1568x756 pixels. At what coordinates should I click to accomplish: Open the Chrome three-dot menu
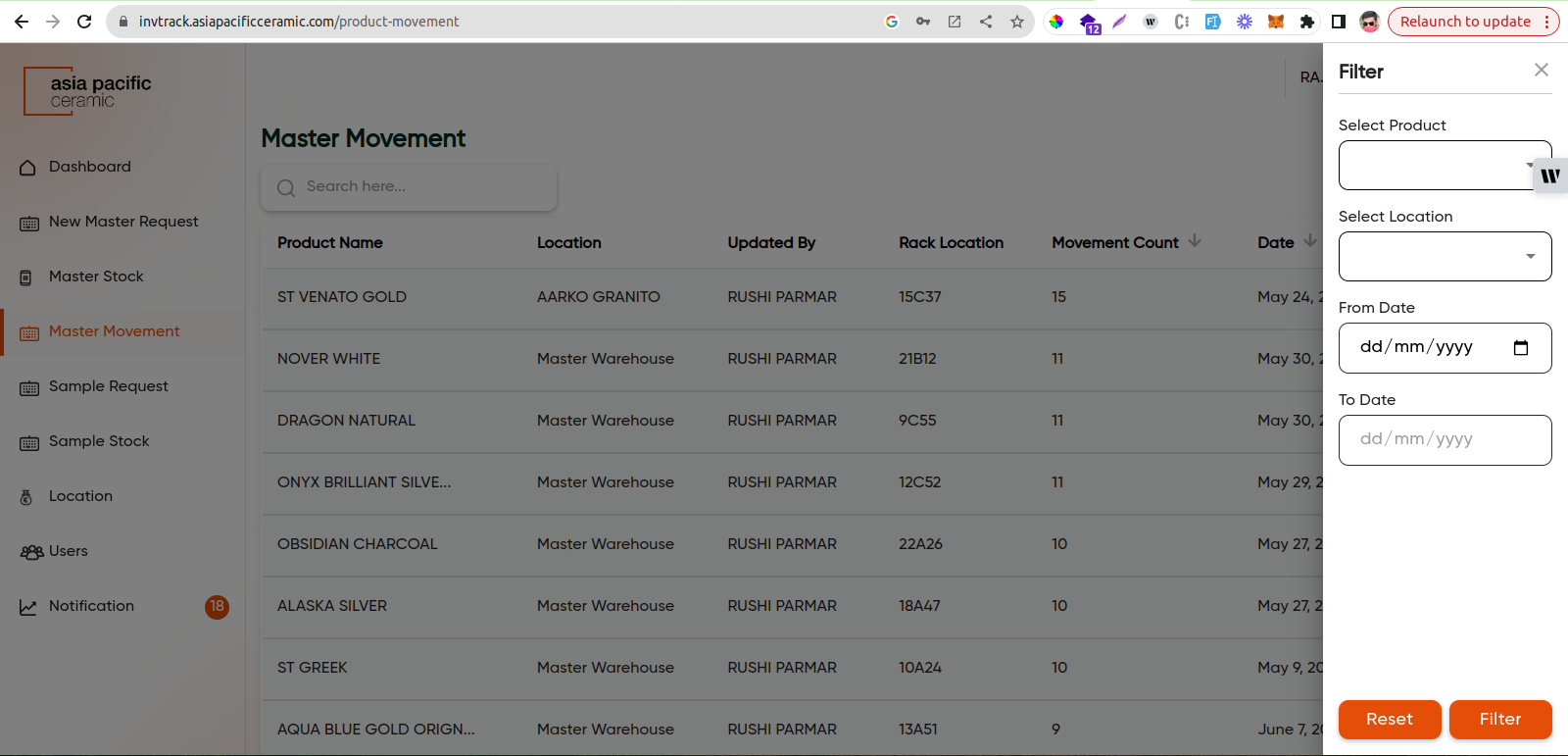tap(1547, 22)
